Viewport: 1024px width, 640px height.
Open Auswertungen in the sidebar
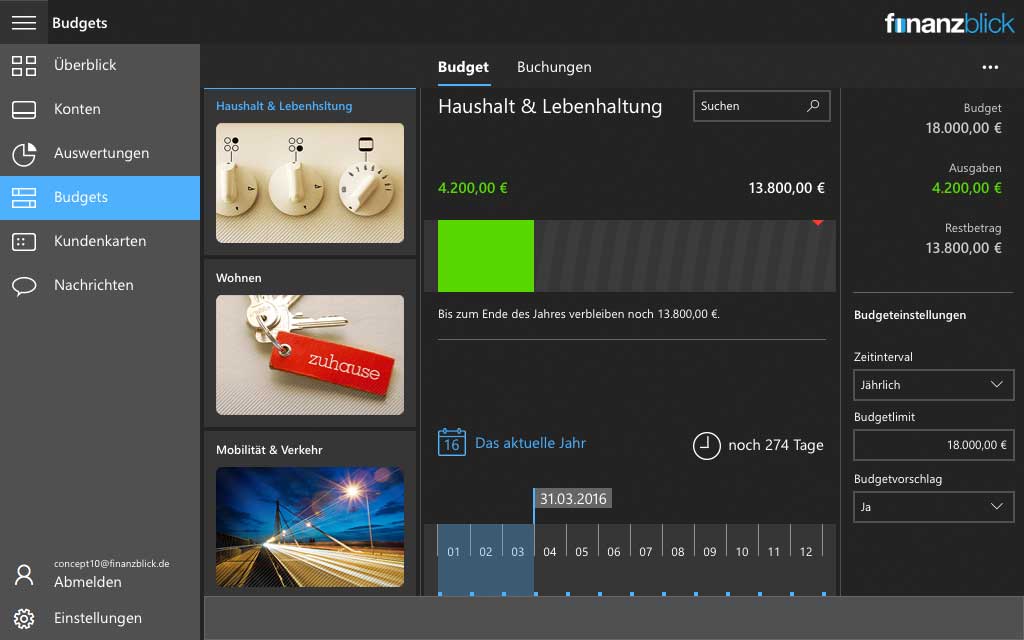click(100, 153)
